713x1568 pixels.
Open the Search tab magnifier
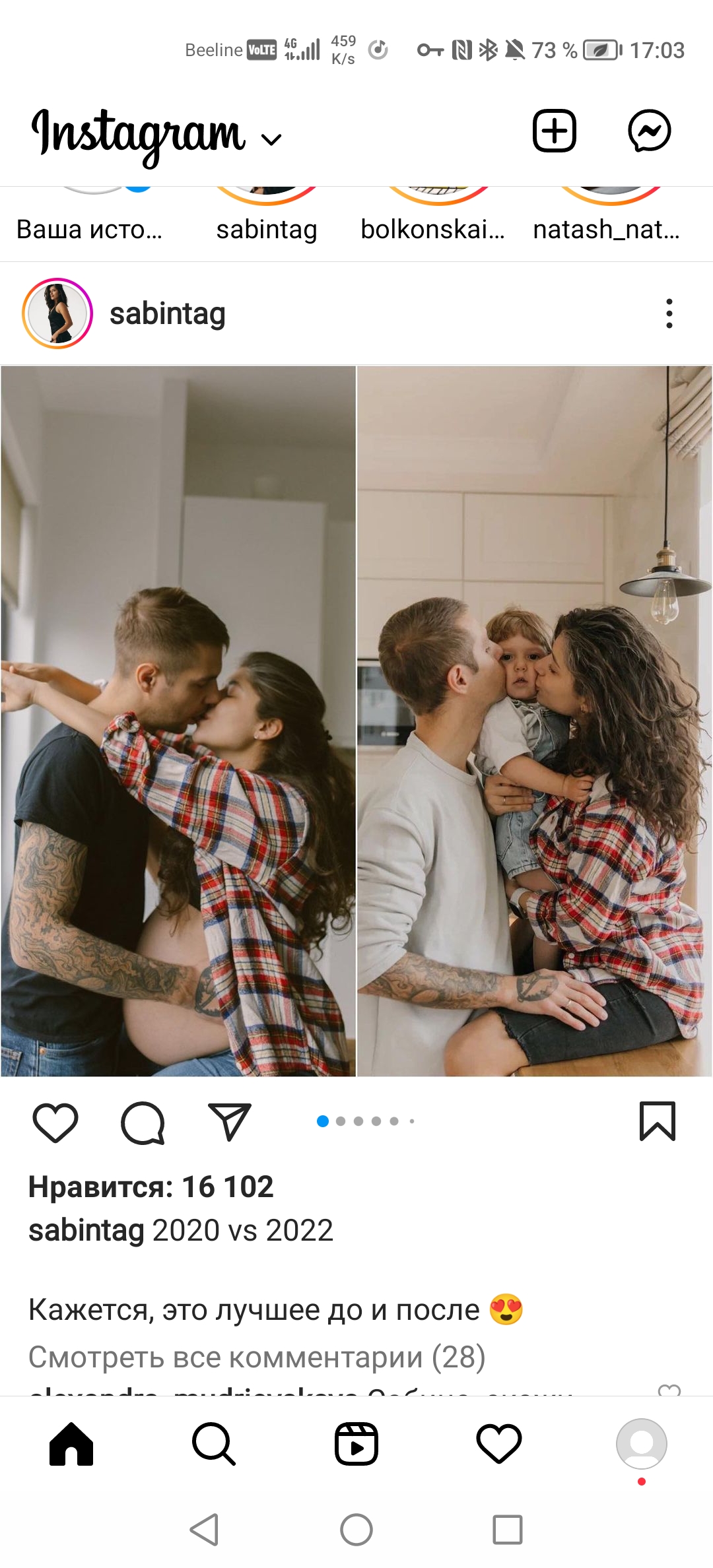tap(214, 1444)
